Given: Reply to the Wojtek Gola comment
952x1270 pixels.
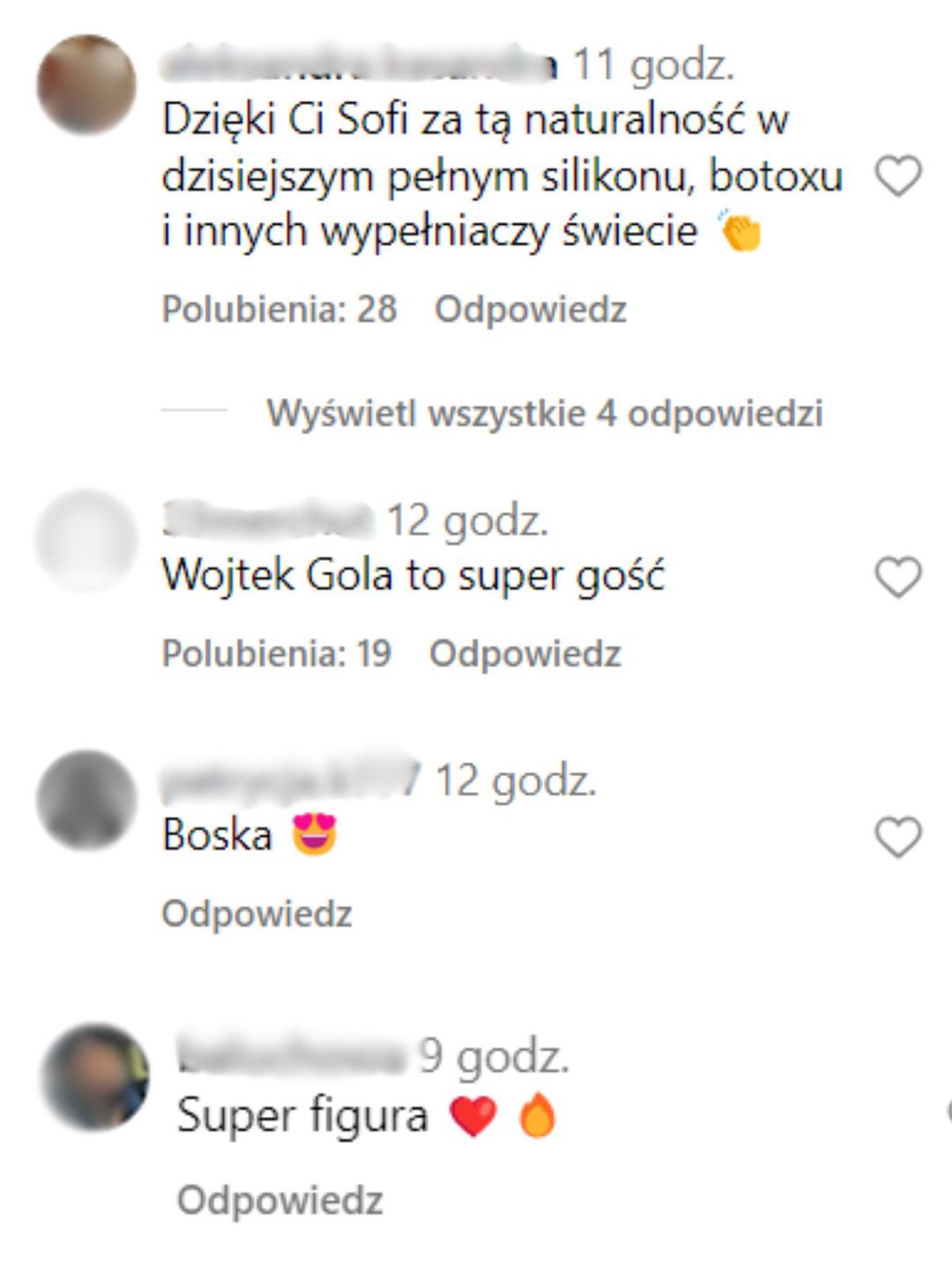Looking at the screenshot, I should tap(525, 654).
